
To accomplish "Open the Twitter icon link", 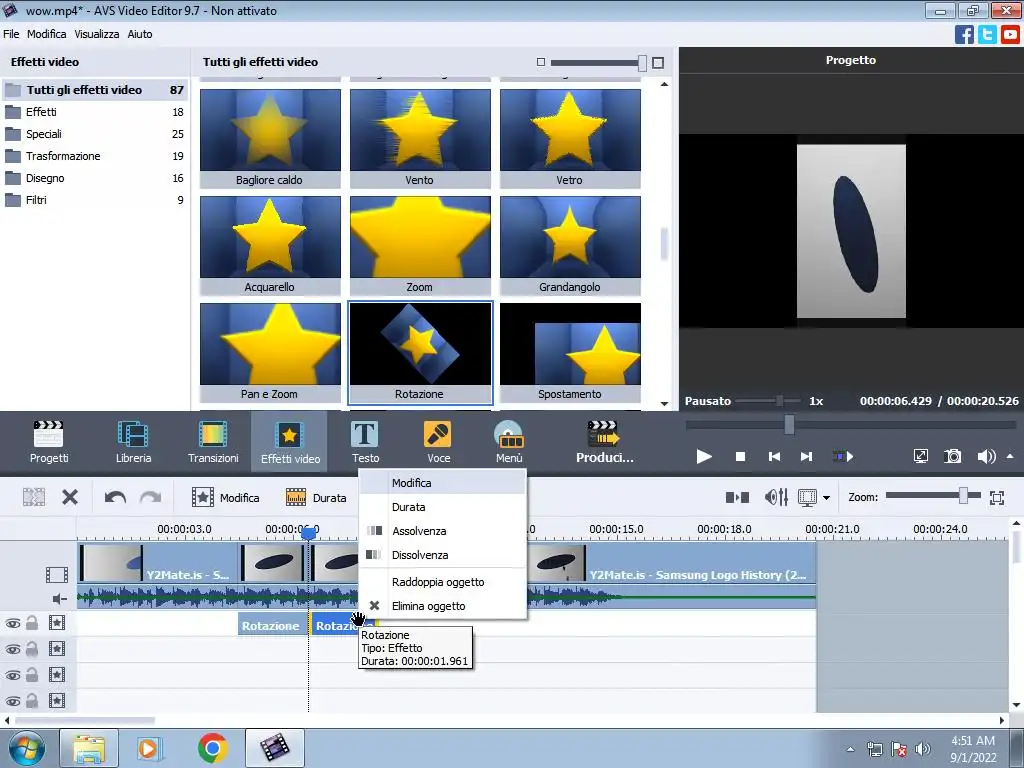I will point(987,34).
